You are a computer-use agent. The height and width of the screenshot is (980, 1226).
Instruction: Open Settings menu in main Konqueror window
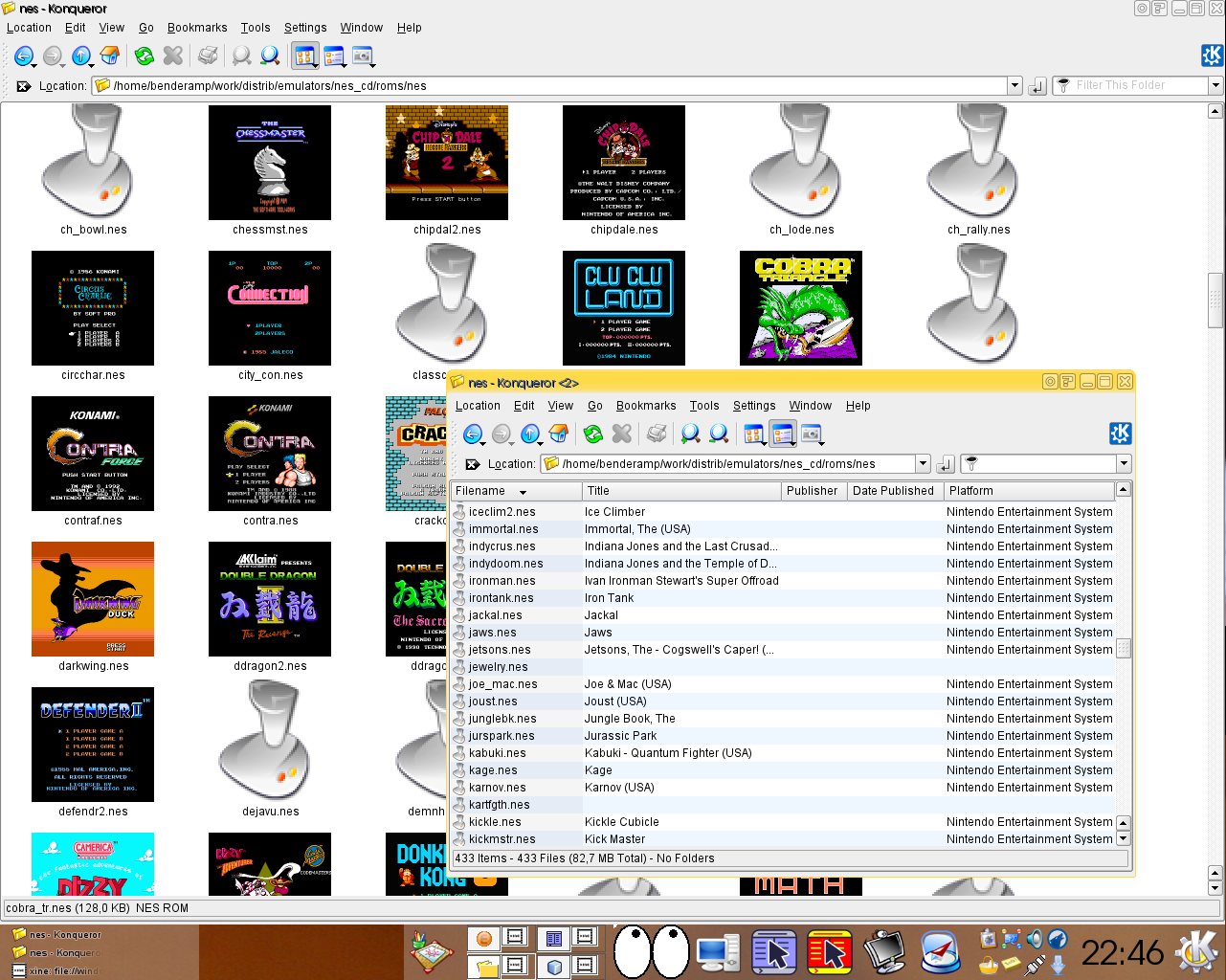click(305, 28)
